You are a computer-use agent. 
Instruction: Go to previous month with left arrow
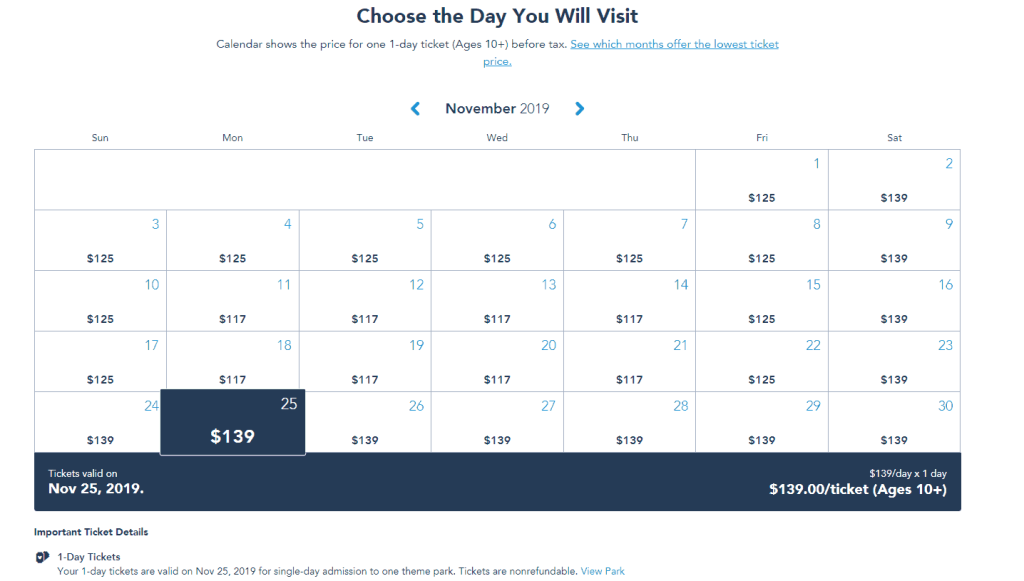point(415,108)
